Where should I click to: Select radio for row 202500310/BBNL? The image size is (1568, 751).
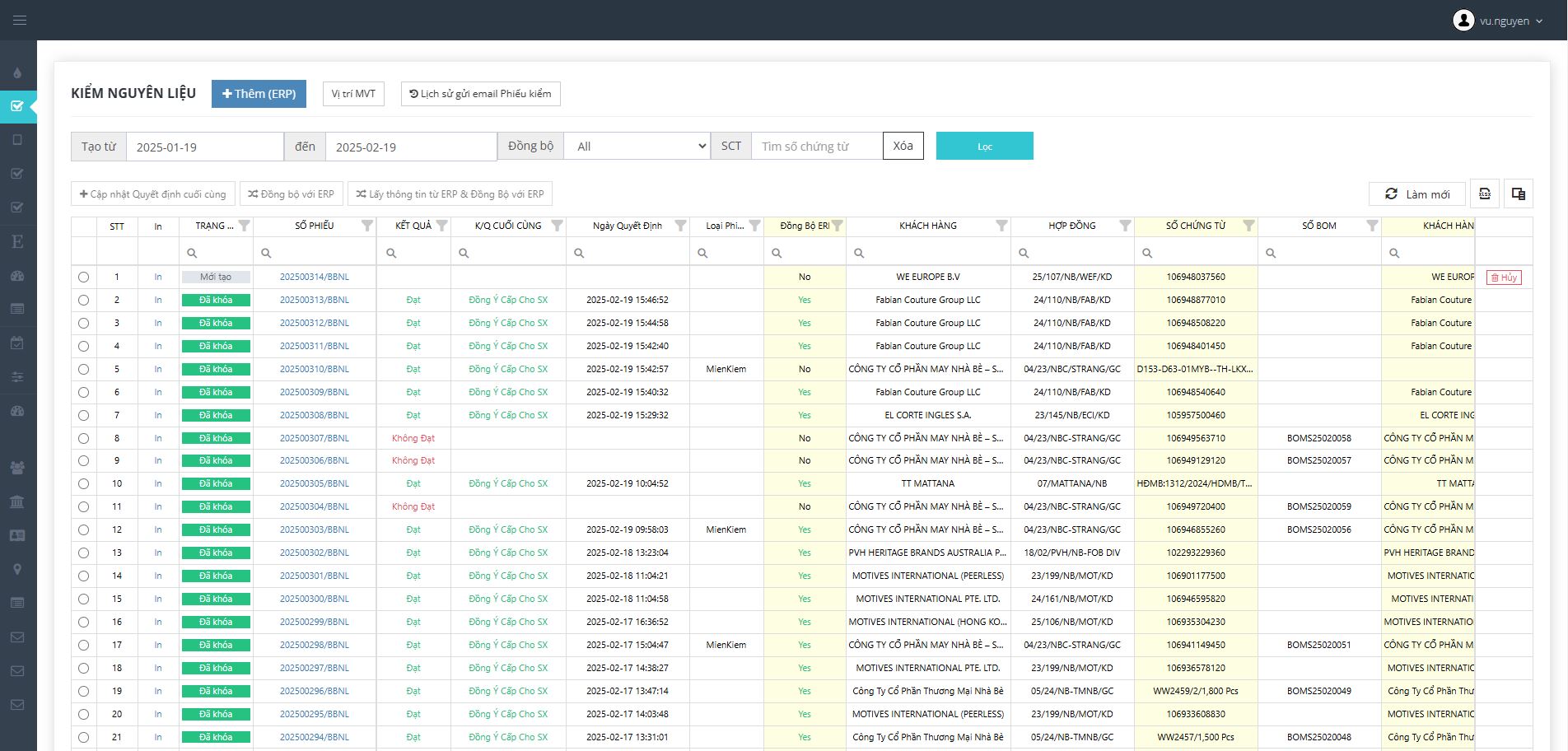coord(84,370)
